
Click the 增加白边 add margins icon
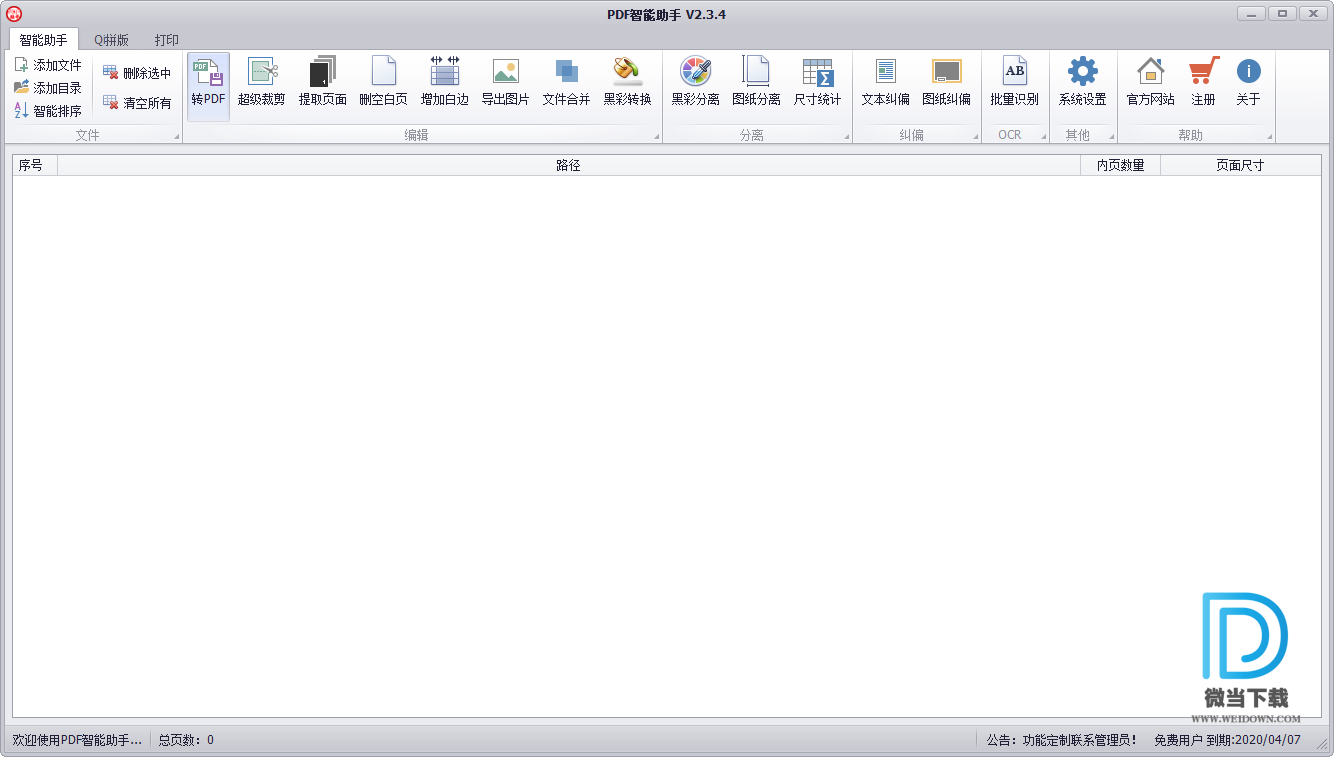coord(445,72)
